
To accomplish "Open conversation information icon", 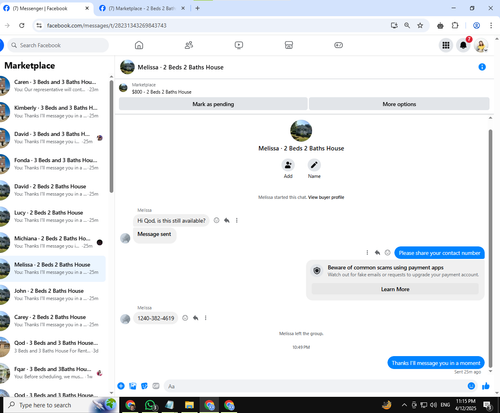I will tap(482, 67).
